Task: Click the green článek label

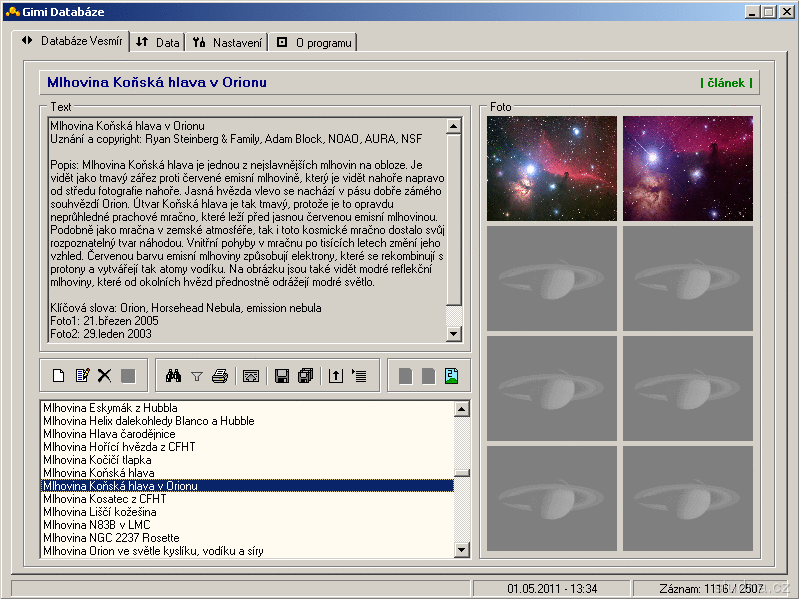Action: 726,83
